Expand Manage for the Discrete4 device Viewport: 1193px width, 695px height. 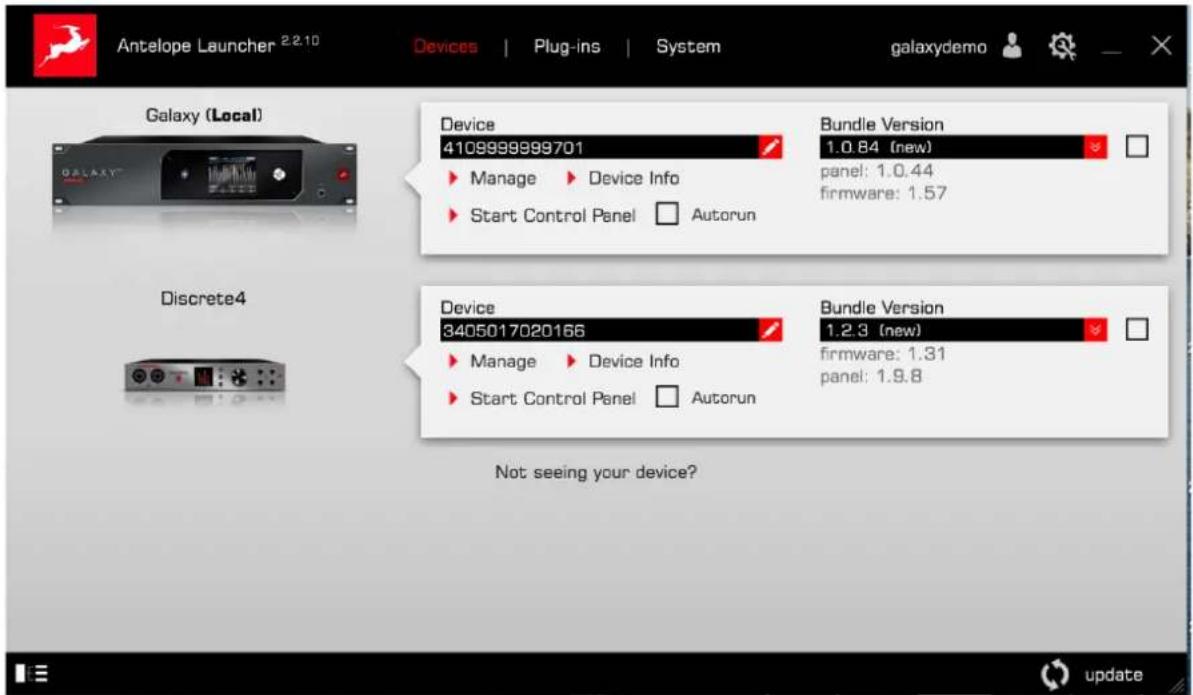492,361
